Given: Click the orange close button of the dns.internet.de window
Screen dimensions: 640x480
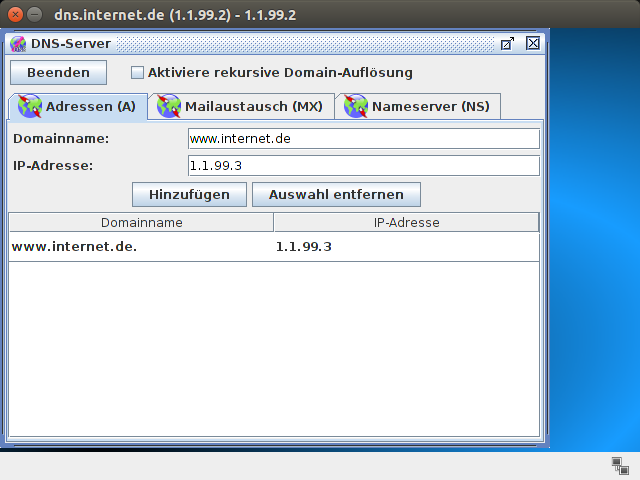Looking at the screenshot, I should pos(13,15).
